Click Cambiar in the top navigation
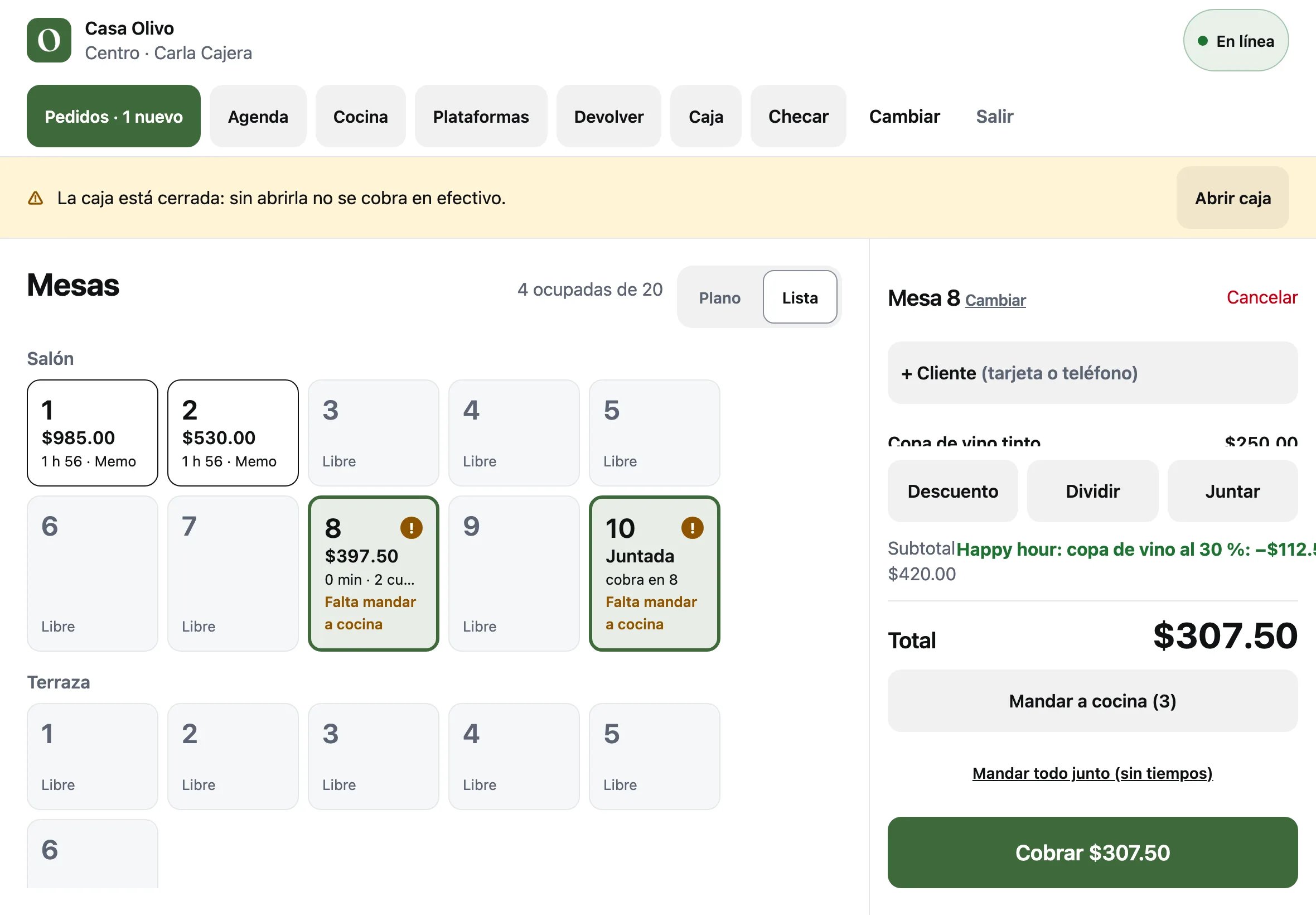 [x=904, y=117]
